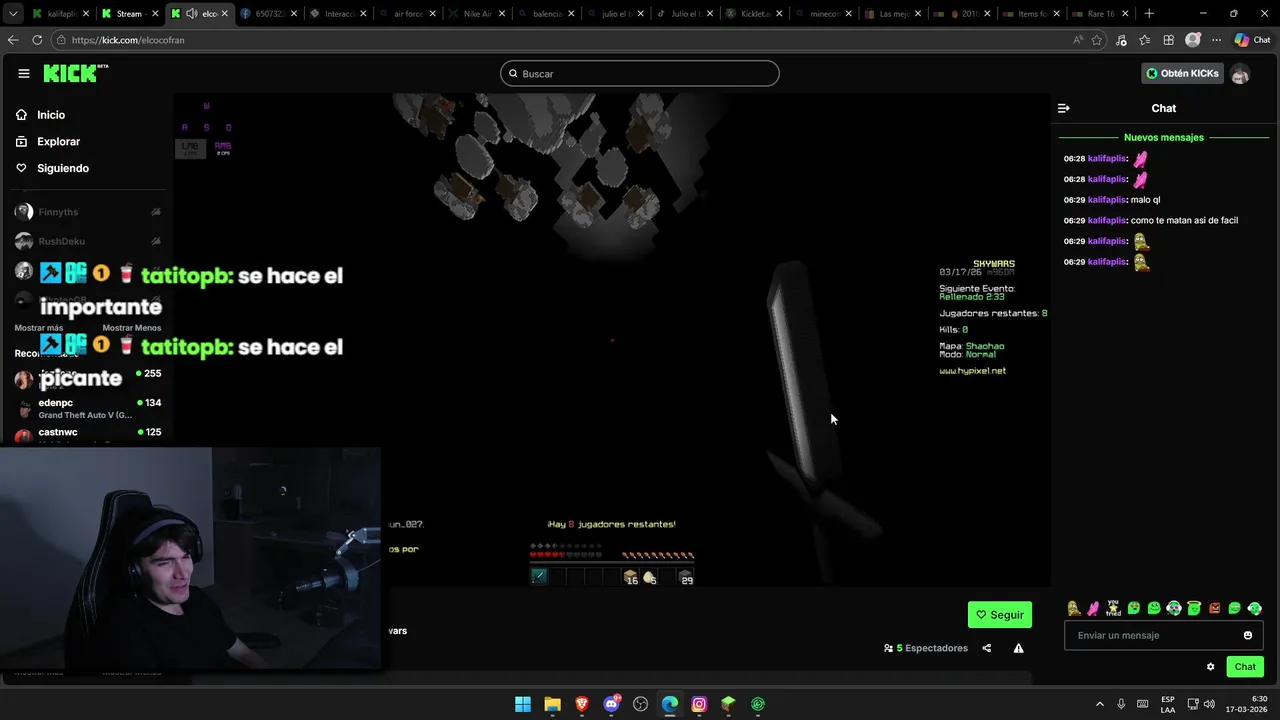
Task: Open the clock and date 17-03-2026
Action: [1246, 704]
